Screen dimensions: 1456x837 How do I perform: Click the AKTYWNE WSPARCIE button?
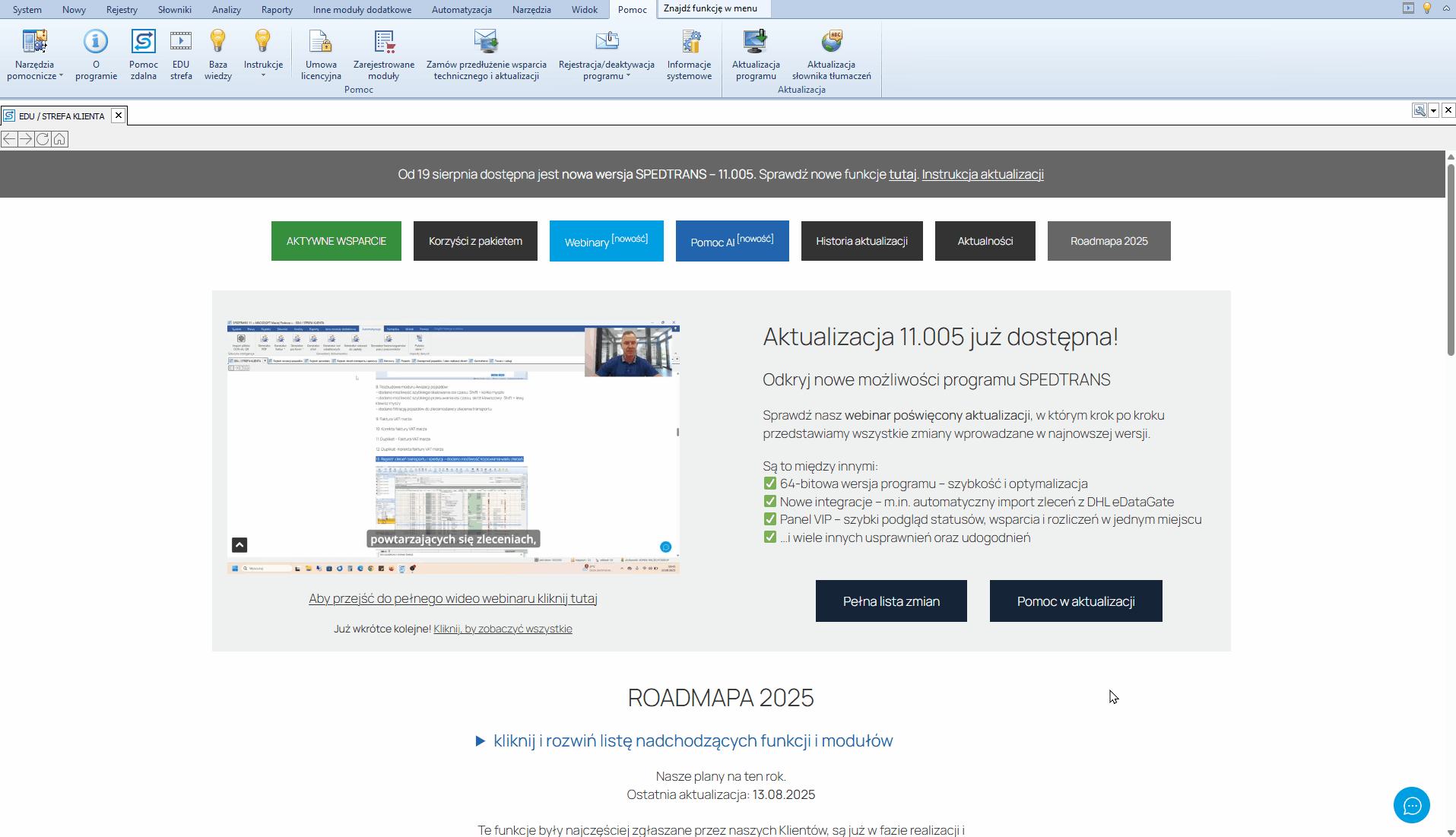tap(336, 241)
